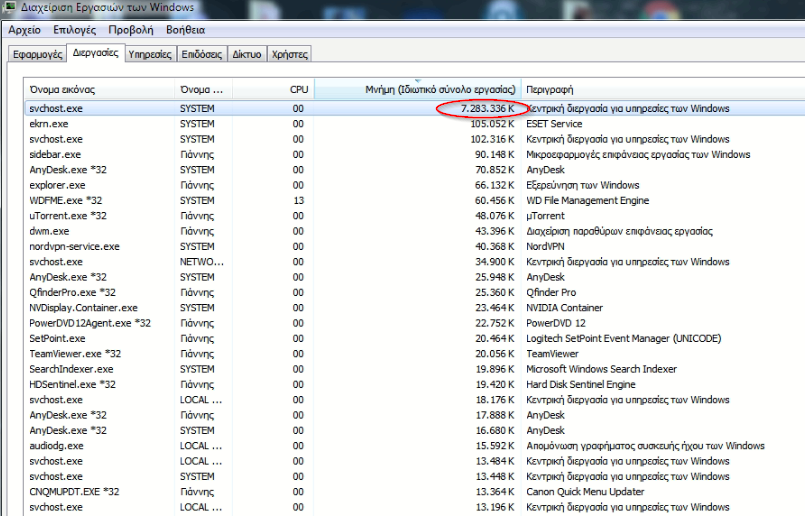
Task: Select the uTorrent.exe *32 process
Action: point(68,216)
